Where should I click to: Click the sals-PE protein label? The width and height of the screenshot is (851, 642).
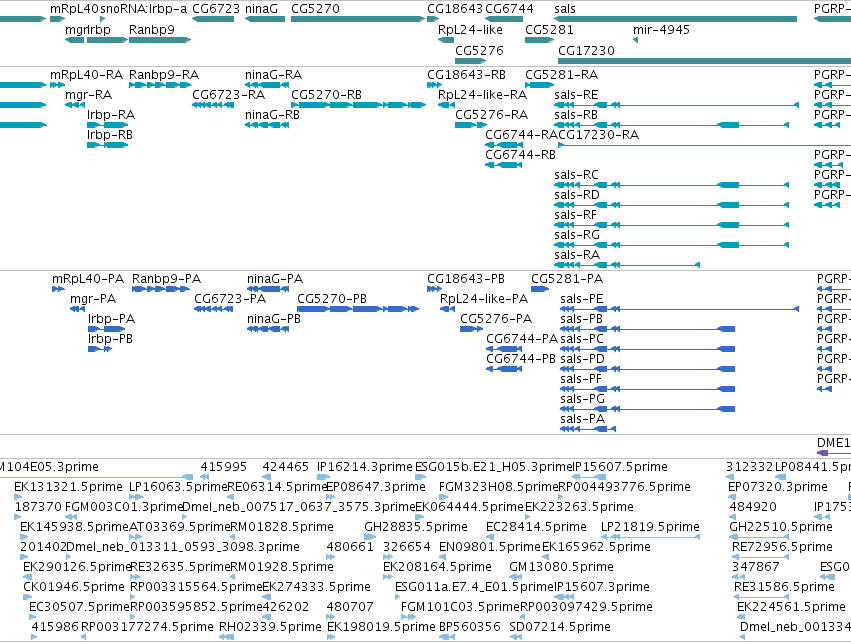pos(581,299)
